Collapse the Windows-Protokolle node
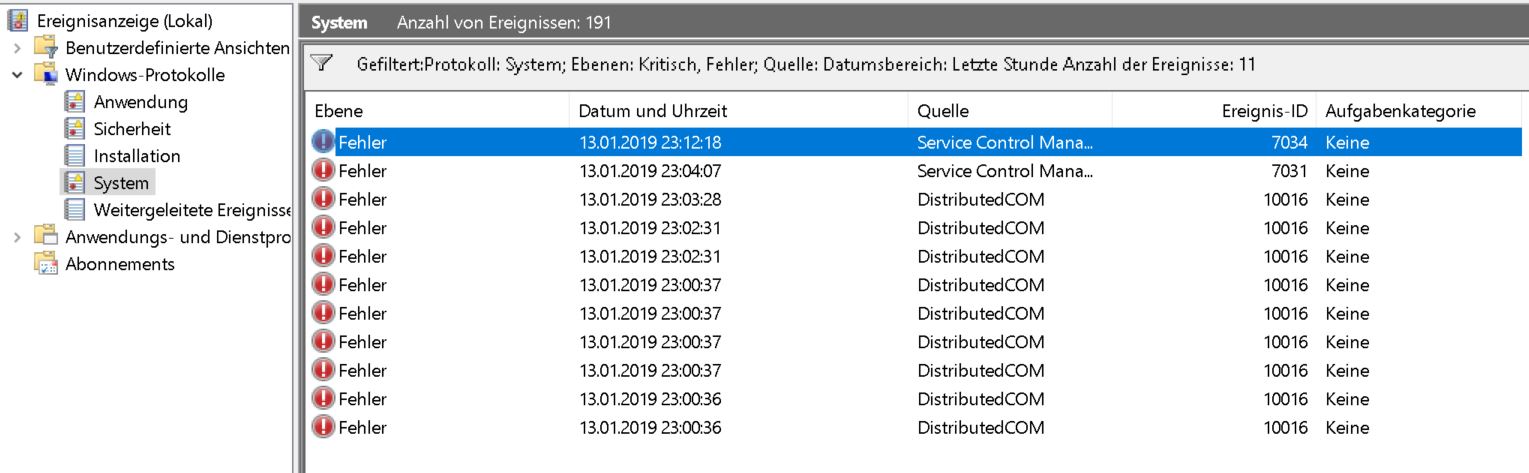Viewport: 1529px width, 473px height. click(14, 75)
